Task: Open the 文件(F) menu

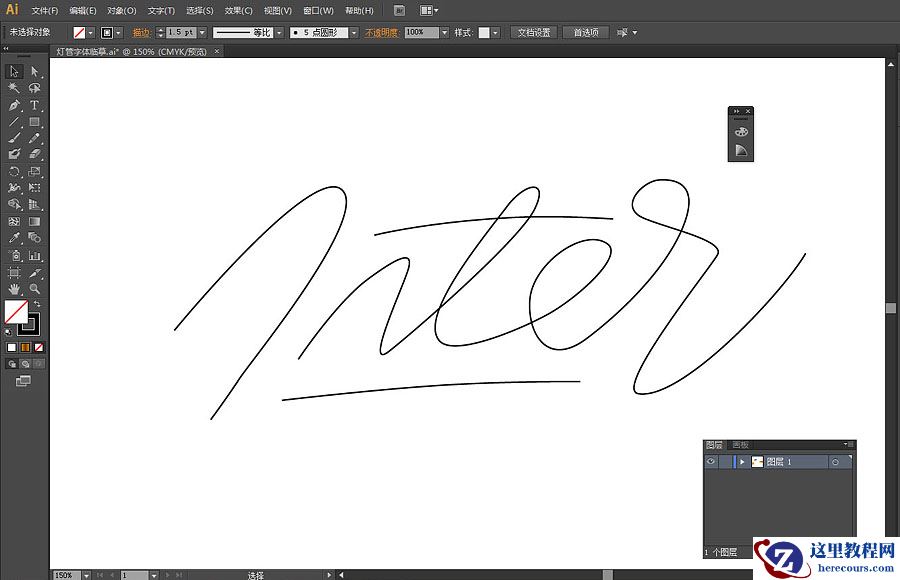Action: (45, 10)
